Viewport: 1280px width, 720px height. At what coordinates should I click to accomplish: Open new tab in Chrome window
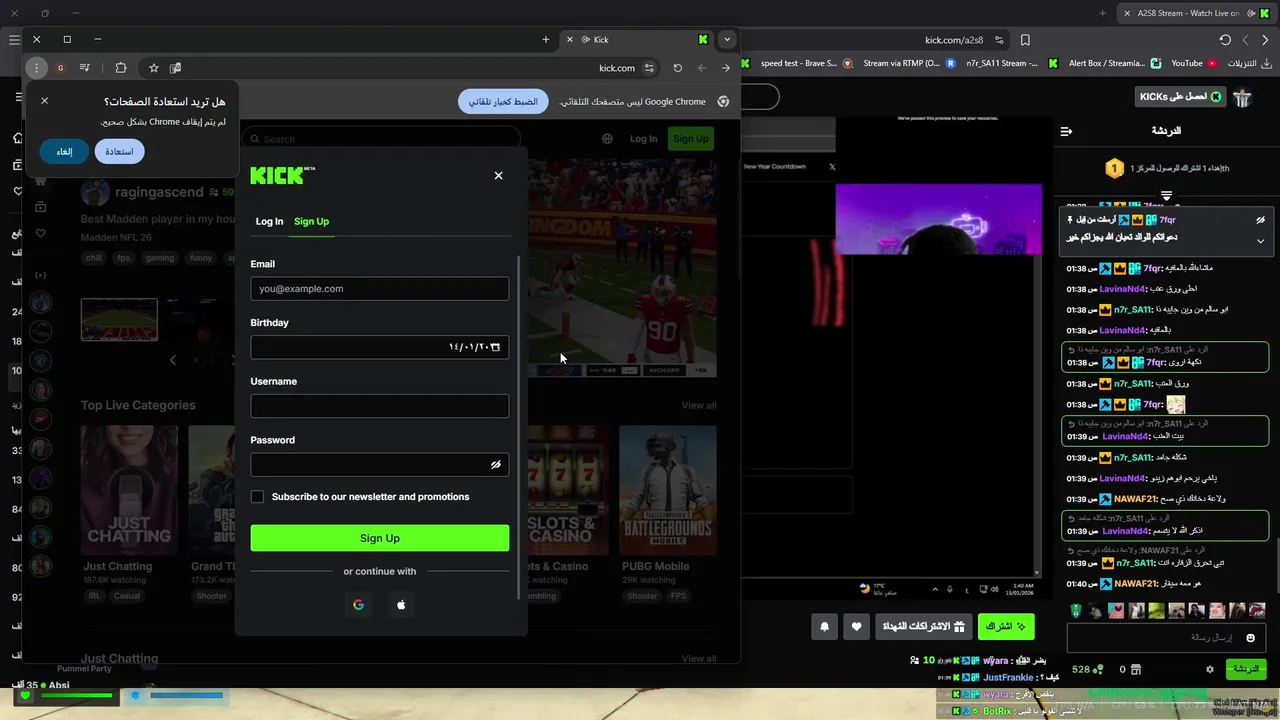[545, 39]
